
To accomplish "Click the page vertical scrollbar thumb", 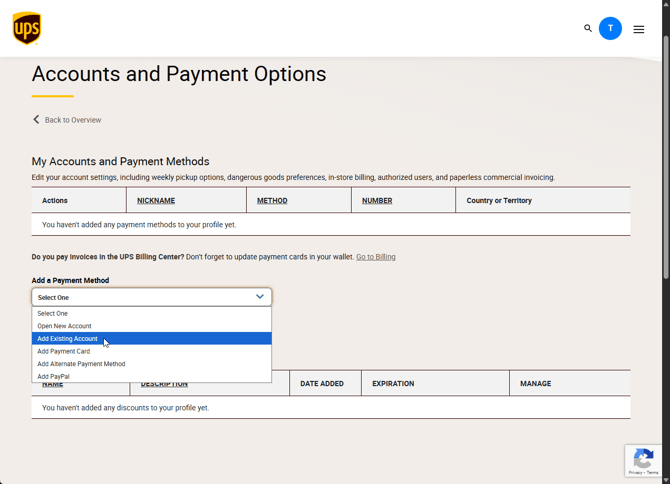I will click(x=666, y=158).
